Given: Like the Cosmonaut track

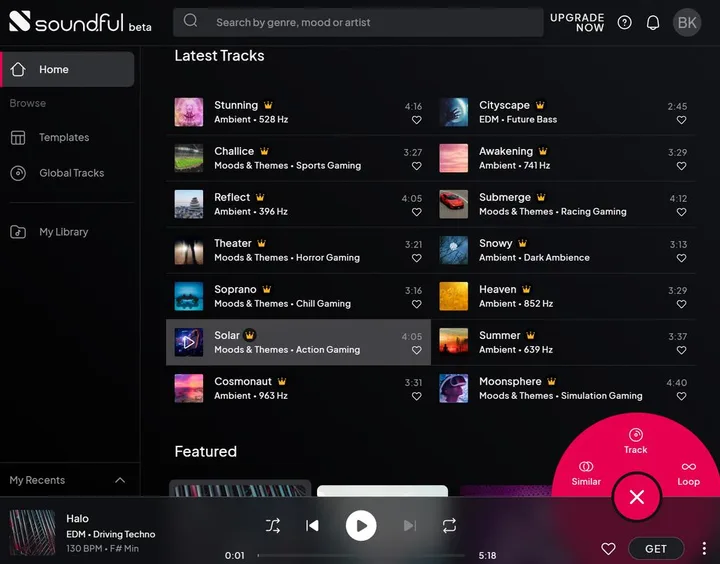Looking at the screenshot, I should [x=416, y=396].
